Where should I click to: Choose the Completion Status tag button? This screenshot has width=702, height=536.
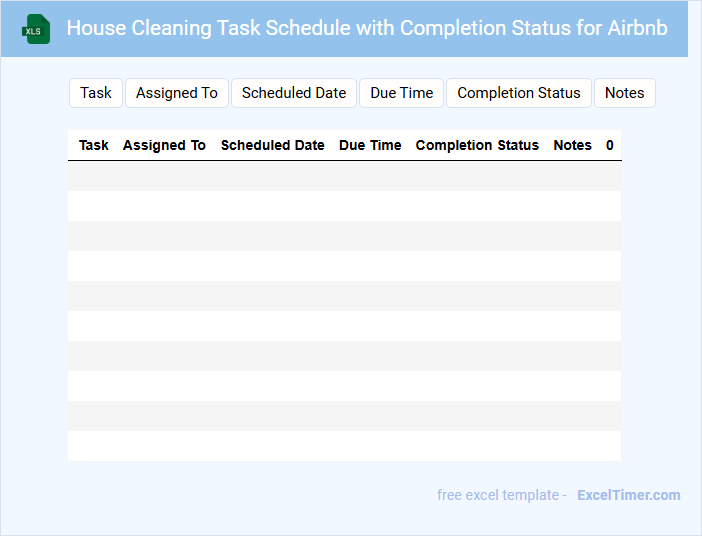pyautogui.click(x=519, y=93)
